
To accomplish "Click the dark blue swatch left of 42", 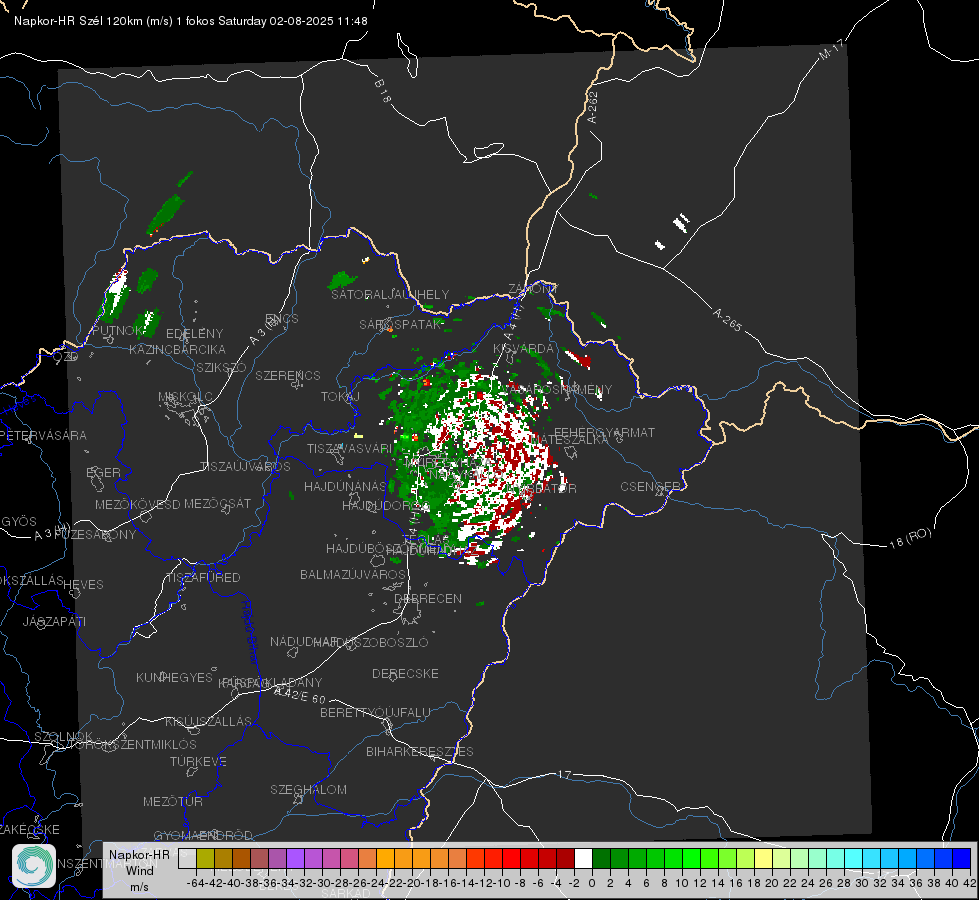I will (962, 858).
